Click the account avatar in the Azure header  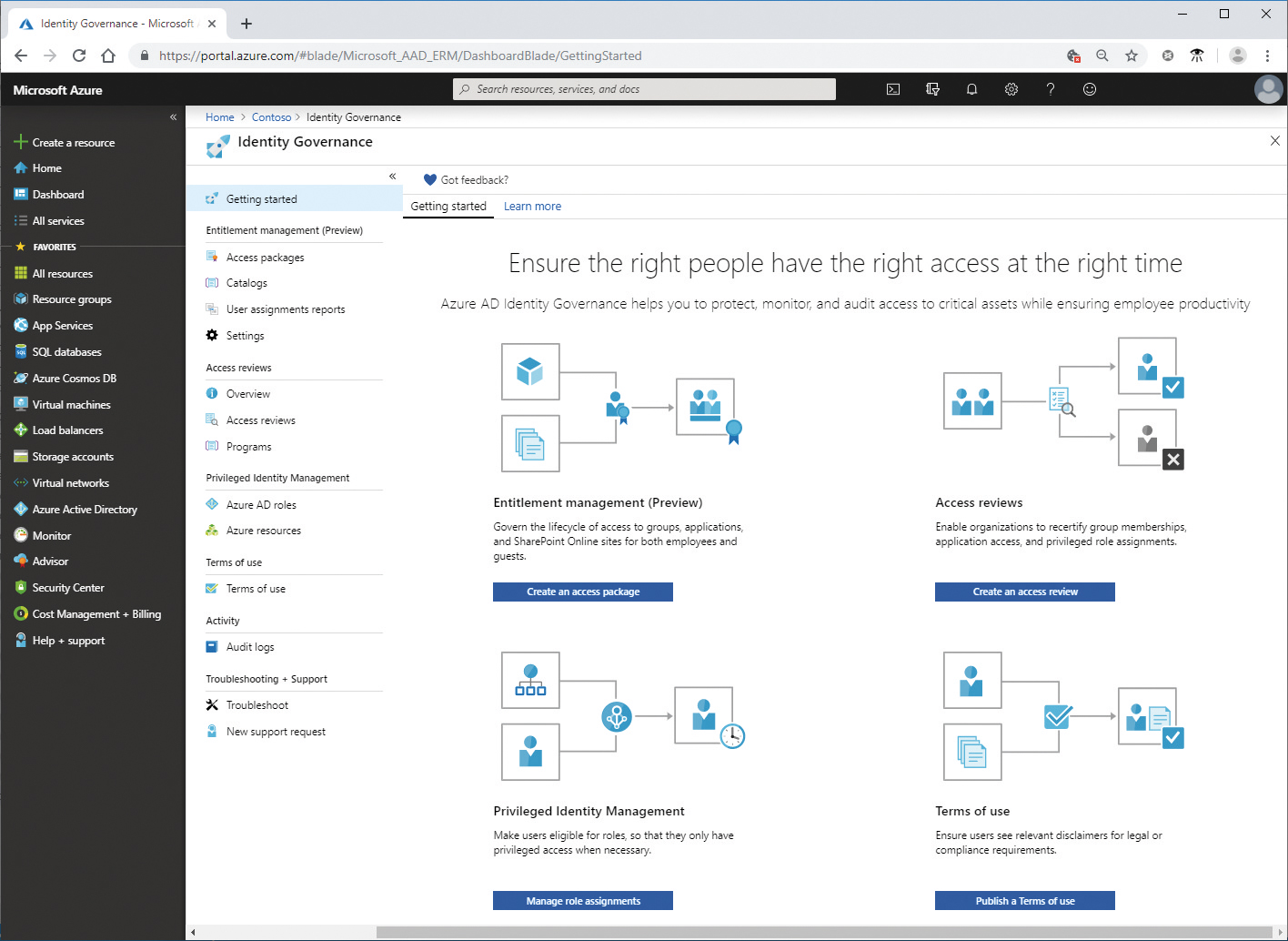click(x=1268, y=89)
